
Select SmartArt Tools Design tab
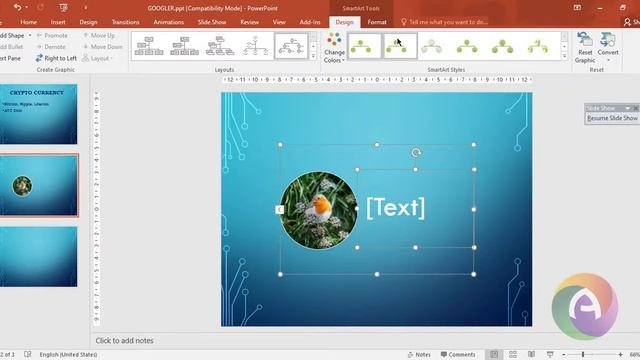click(344, 22)
